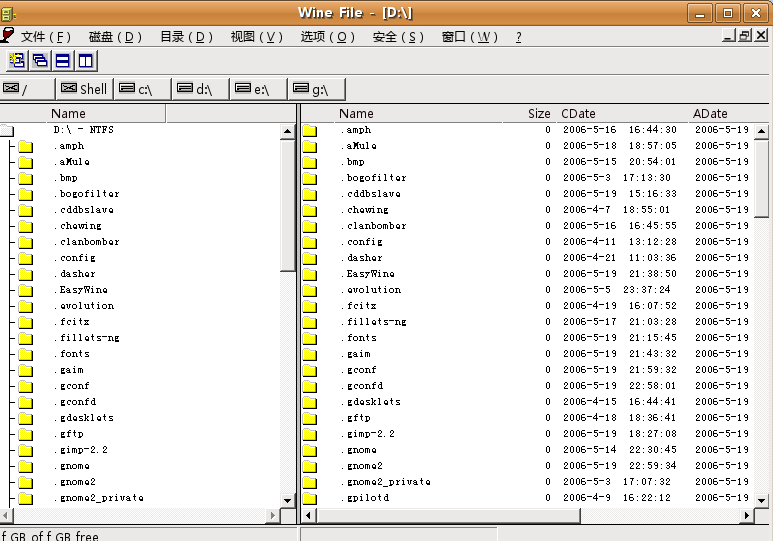Select .gconfd in the left tree
773x541 pixels.
click(75, 402)
